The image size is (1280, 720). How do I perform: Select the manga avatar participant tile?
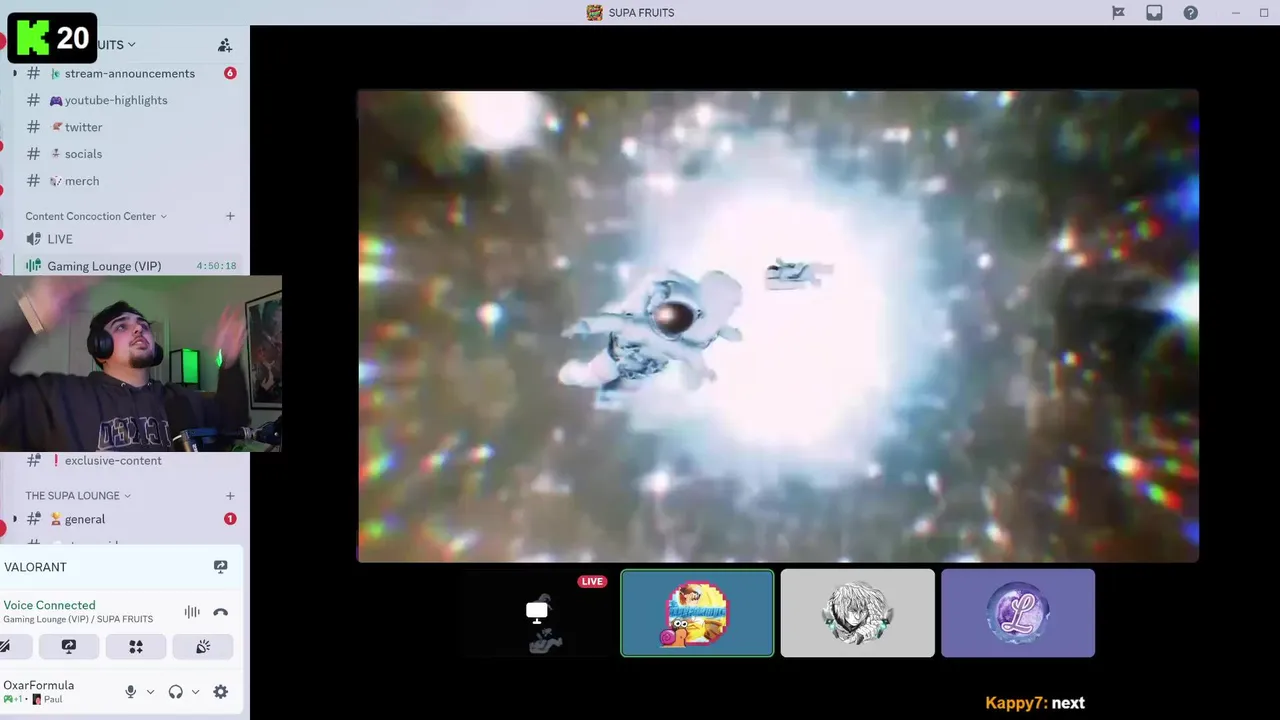click(857, 613)
